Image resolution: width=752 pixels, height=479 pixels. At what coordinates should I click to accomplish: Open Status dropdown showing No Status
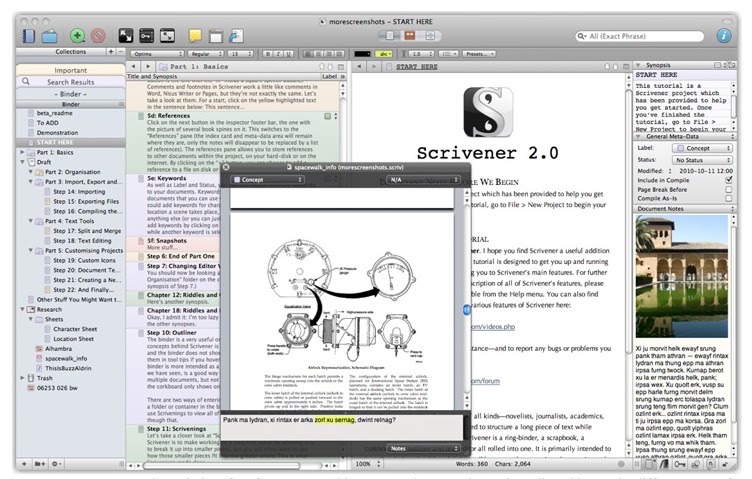coord(702,160)
